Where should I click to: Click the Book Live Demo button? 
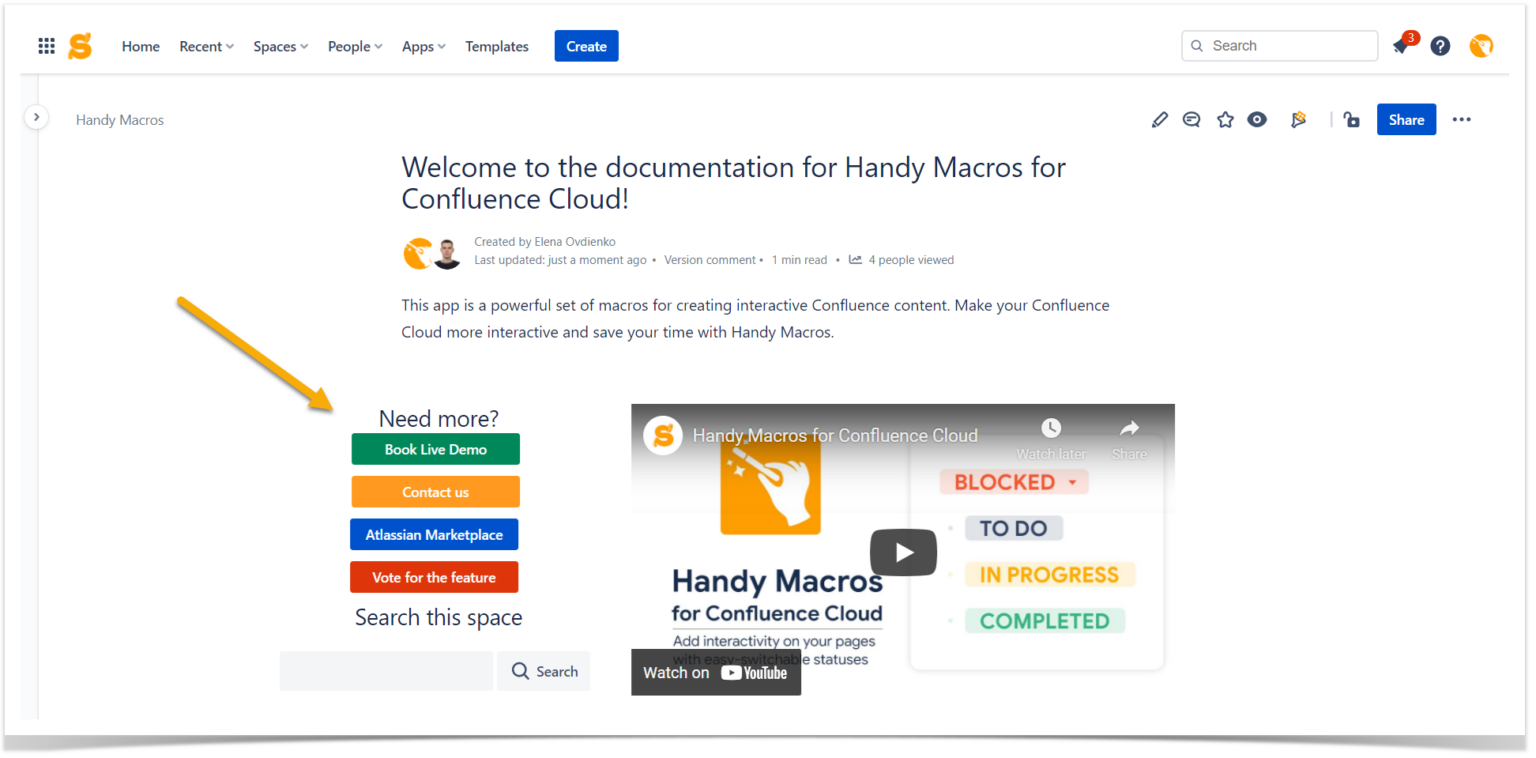(435, 448)
